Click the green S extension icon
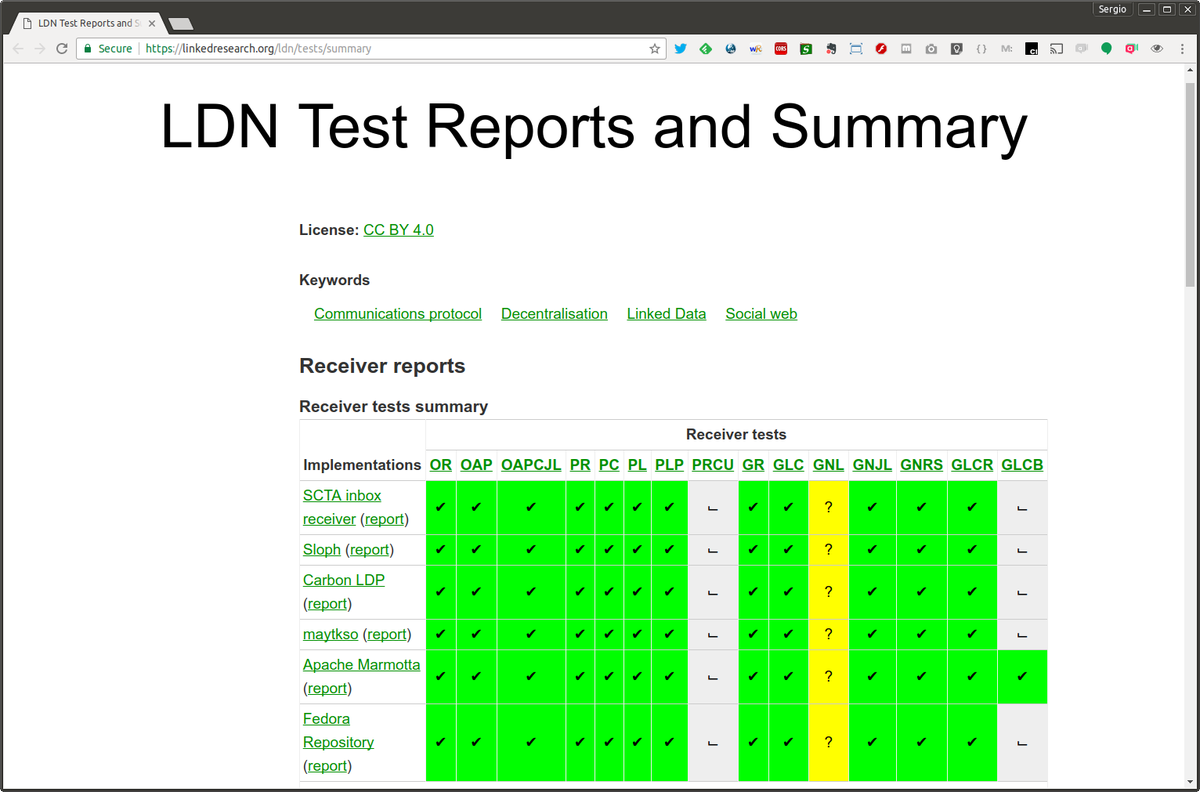Image resolution: width=1200 pixels, height=792 pixels. tap(806, 48)
